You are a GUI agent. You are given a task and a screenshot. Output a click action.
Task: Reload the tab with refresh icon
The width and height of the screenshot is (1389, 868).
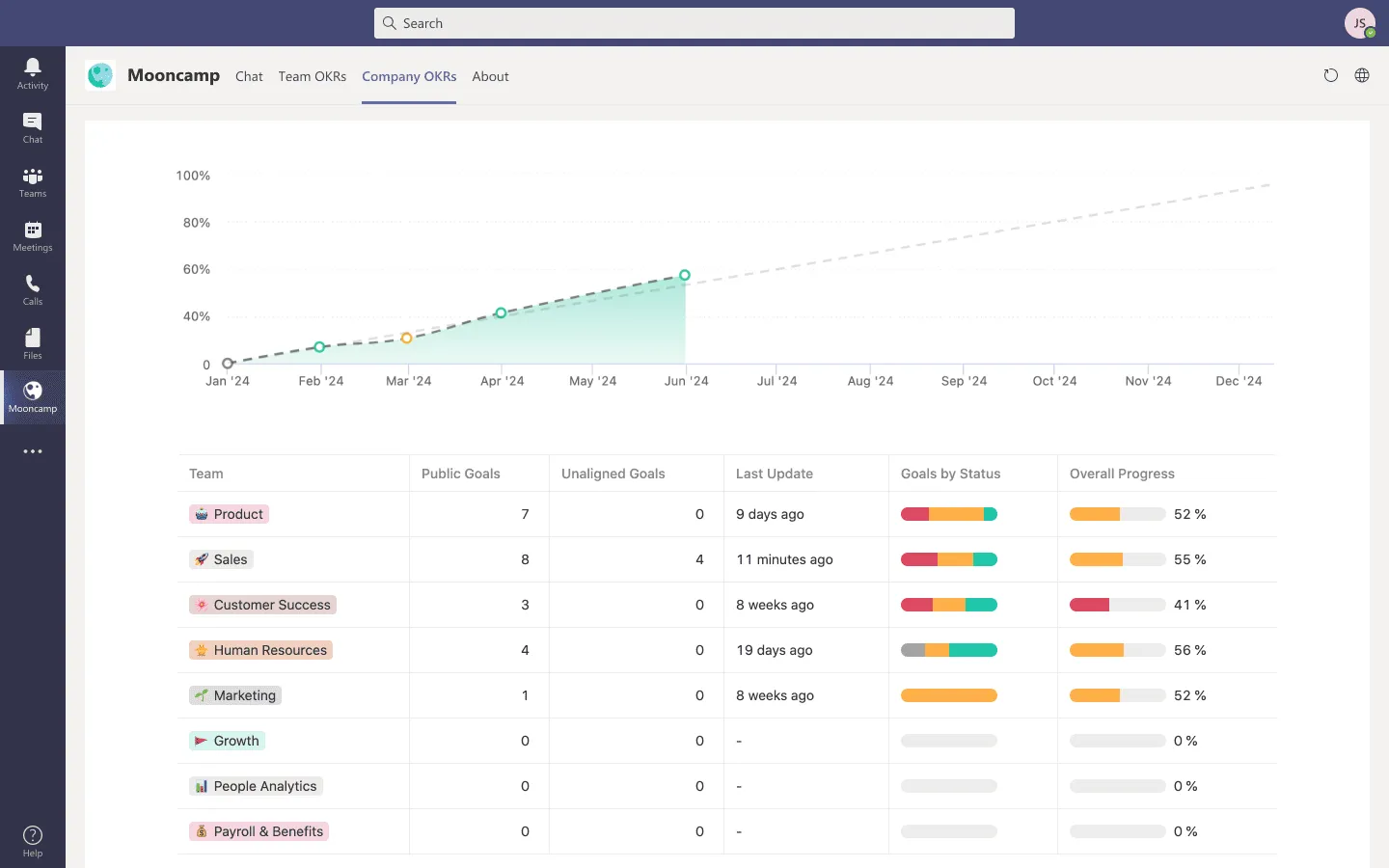click(1331, 76)
